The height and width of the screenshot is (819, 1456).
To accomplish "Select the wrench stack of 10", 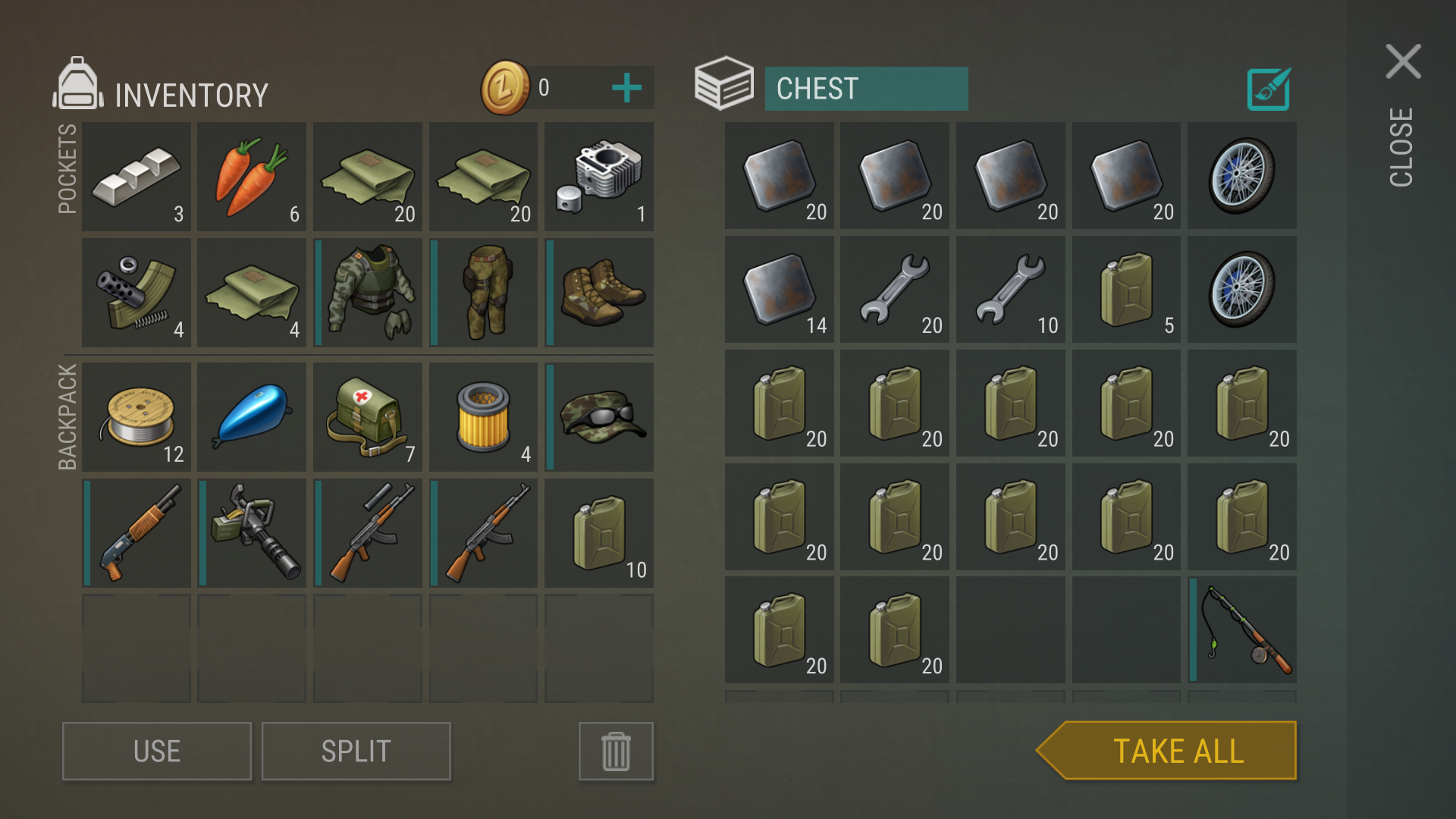I will 1011,289.
